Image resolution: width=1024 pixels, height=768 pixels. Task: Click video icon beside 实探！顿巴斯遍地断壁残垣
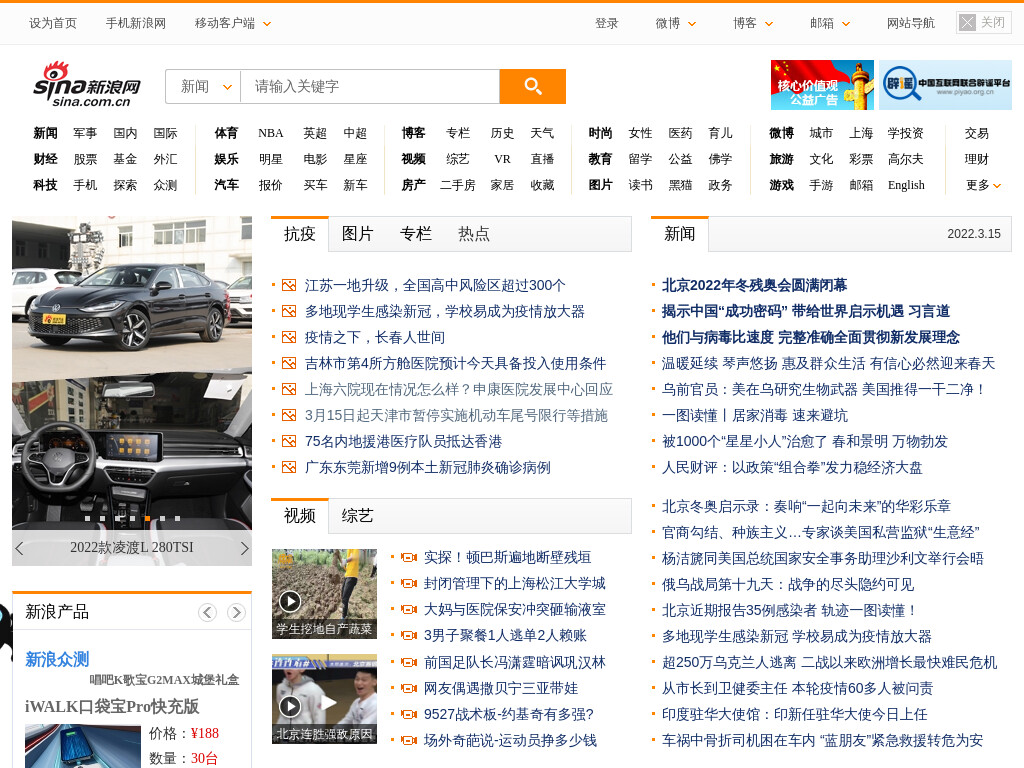pyautogui.click(x=409, y=557)
